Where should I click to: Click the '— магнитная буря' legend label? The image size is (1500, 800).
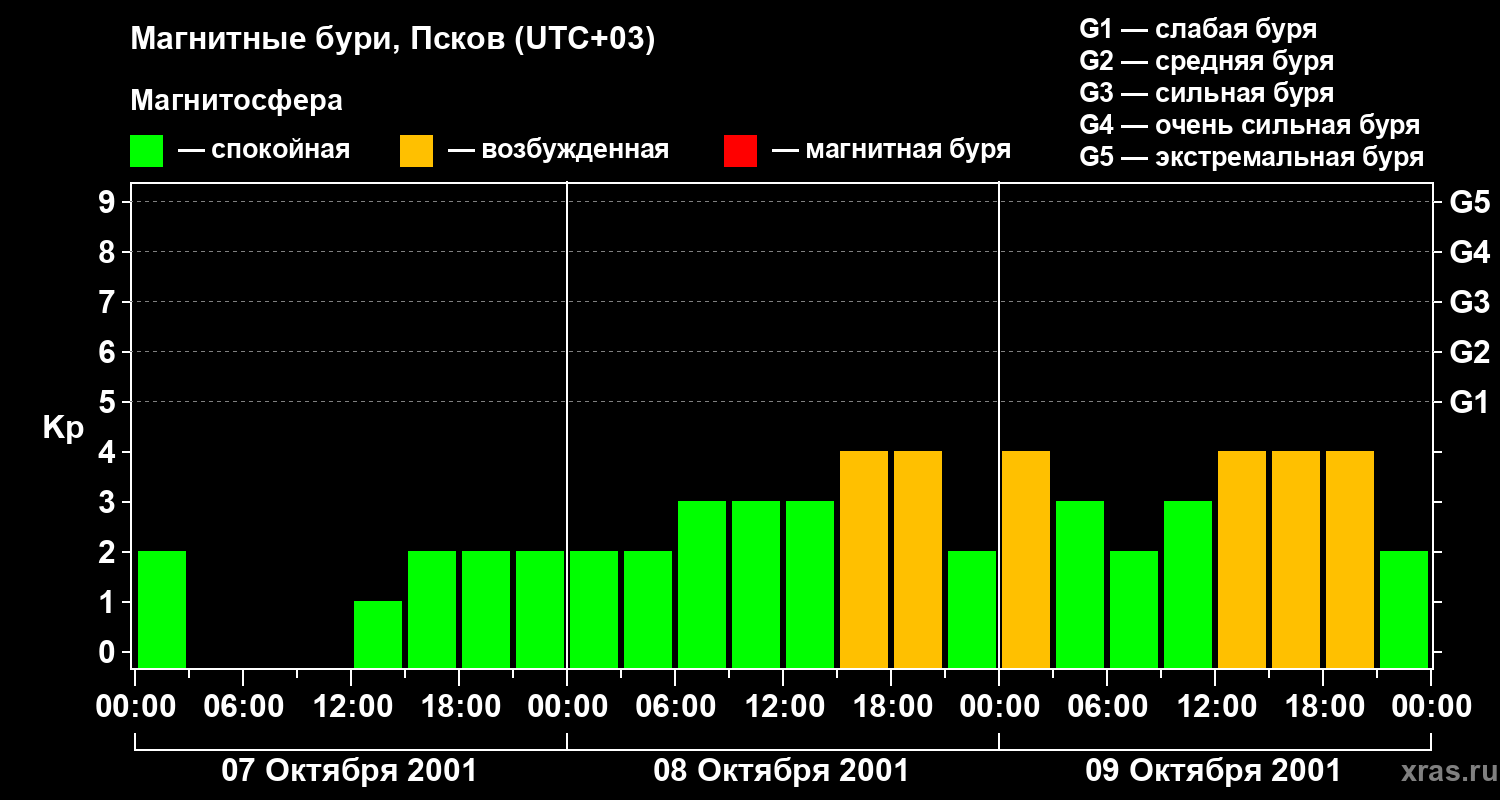891,150
